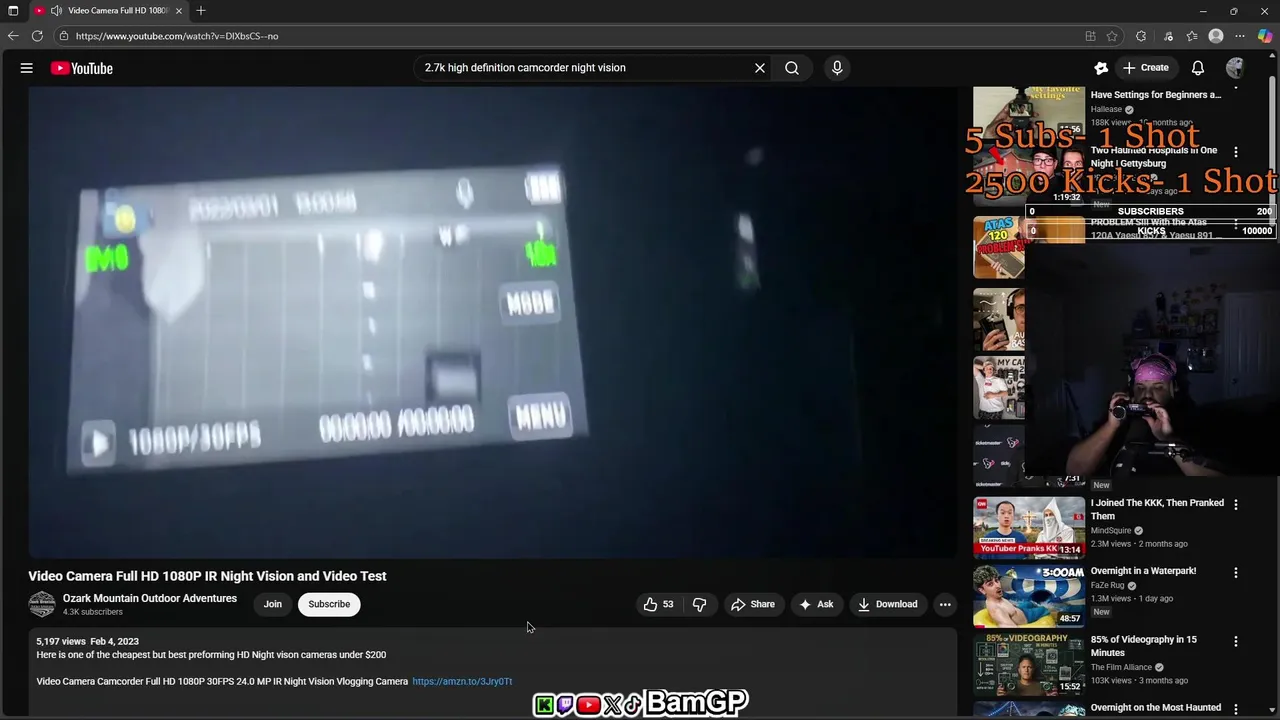This screenshot has height=720, width=1280.
Task: Click the sparkle icon beside Create
Action: click(1101, 68)
